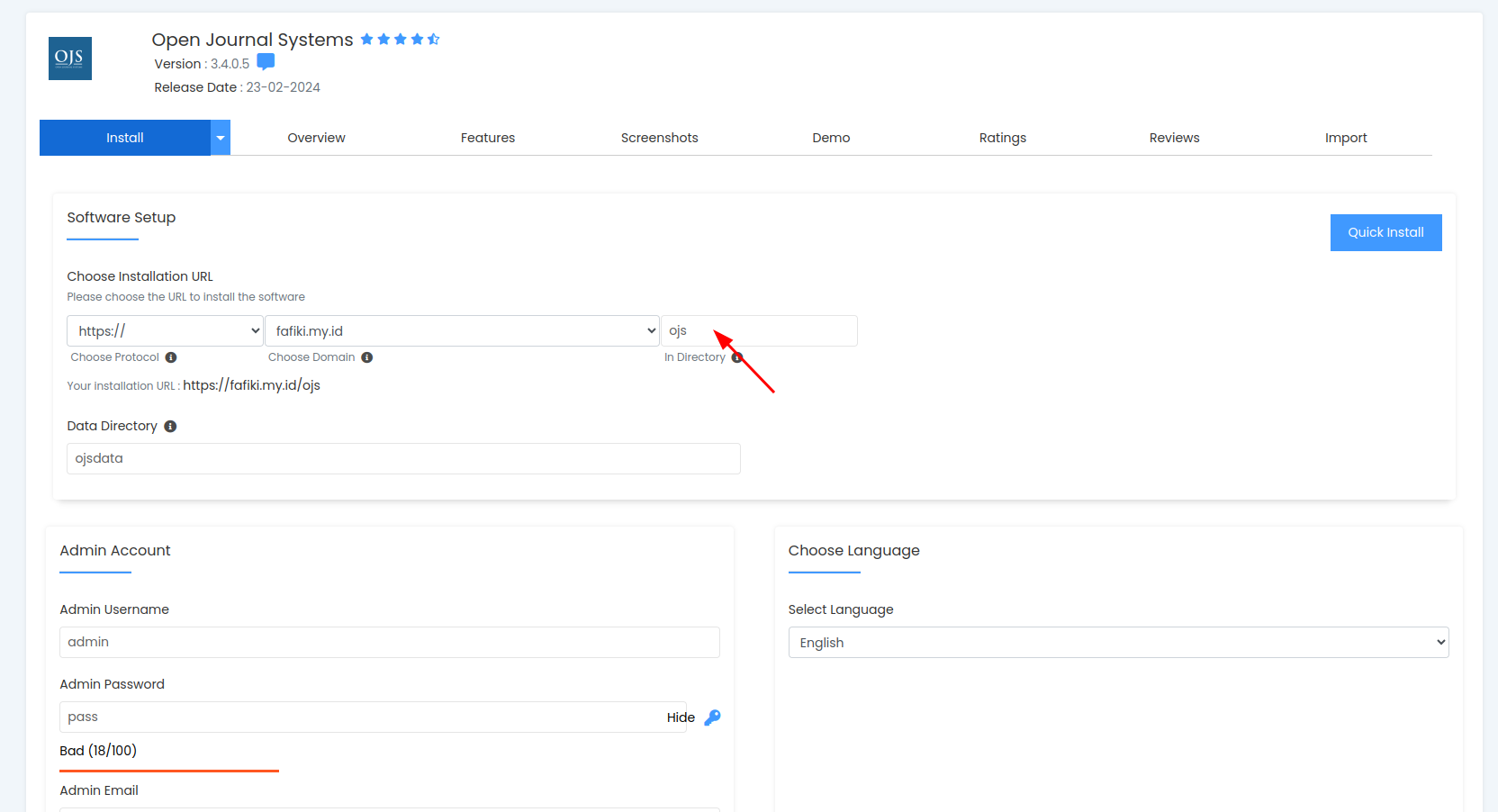Open the Ratings tab
The width and height of the screenshot is (1498, 812).
click(1003, 138)
